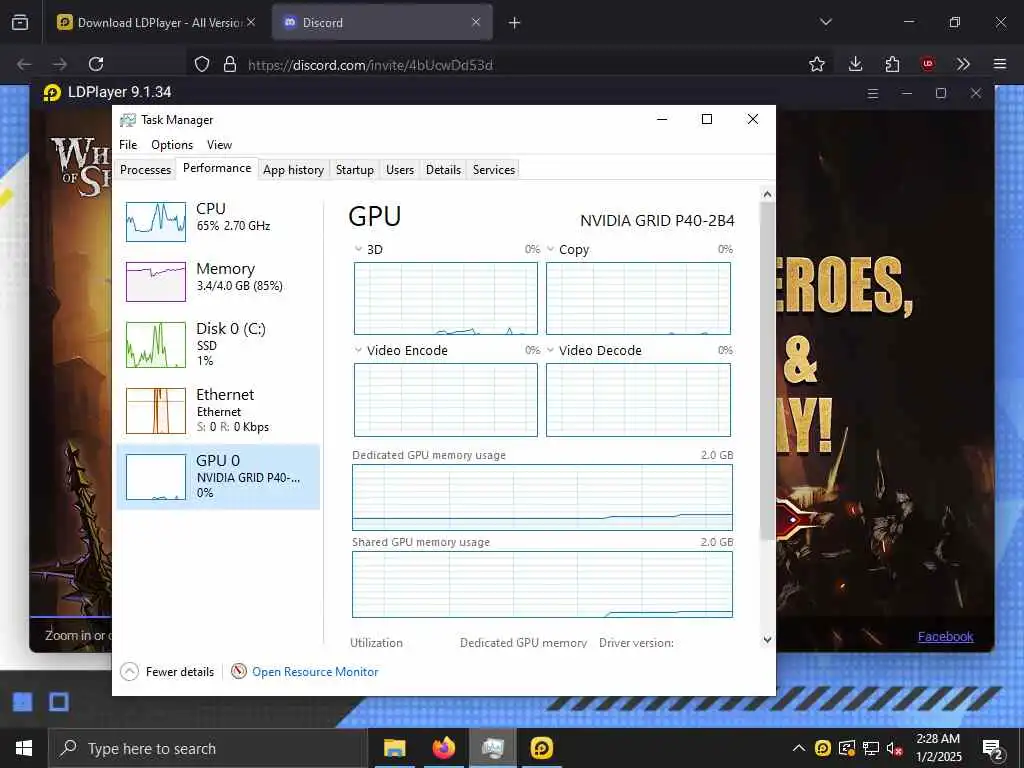The width and height of the screenshot is (1024, 768).
Task: Open the File menu in Task Manager
Action: (x=128, y=144)
